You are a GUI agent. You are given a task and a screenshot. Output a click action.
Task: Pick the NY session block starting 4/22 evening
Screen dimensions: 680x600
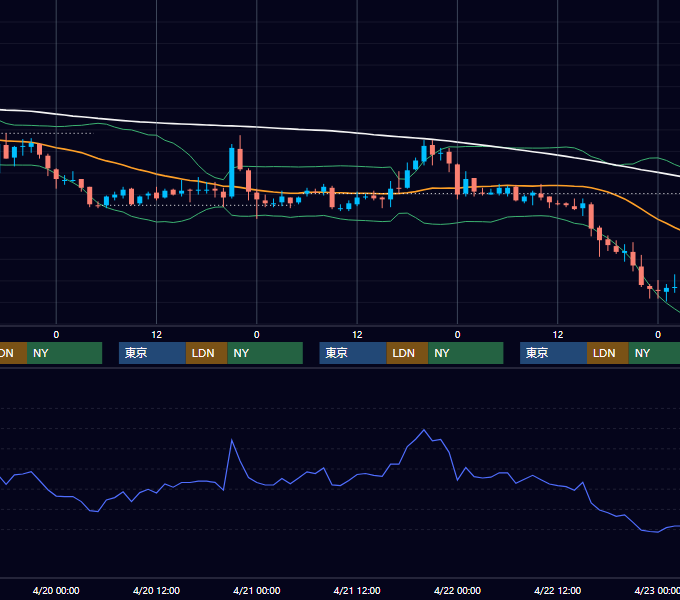click(x=654, y=353)
